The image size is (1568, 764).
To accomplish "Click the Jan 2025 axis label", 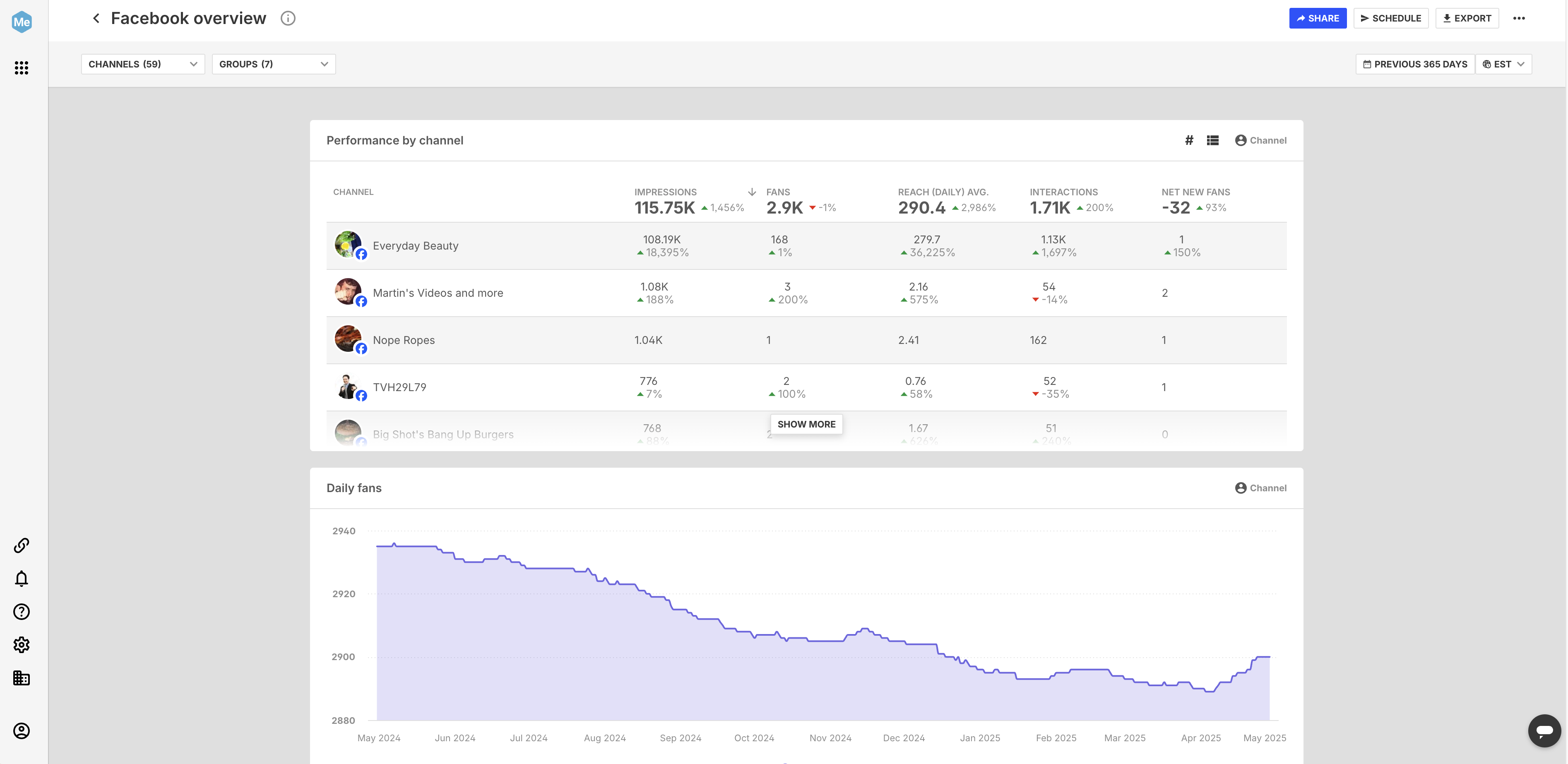I will pyautogui.click(x=980, y=738).
